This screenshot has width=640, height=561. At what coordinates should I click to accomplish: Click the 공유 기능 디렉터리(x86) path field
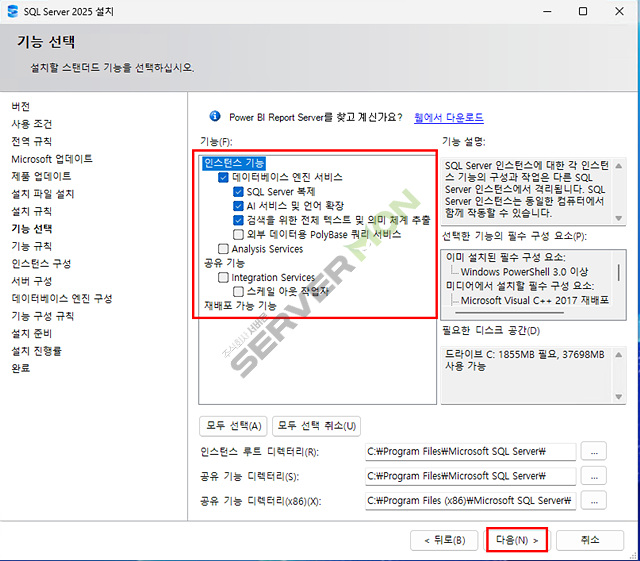470,501
